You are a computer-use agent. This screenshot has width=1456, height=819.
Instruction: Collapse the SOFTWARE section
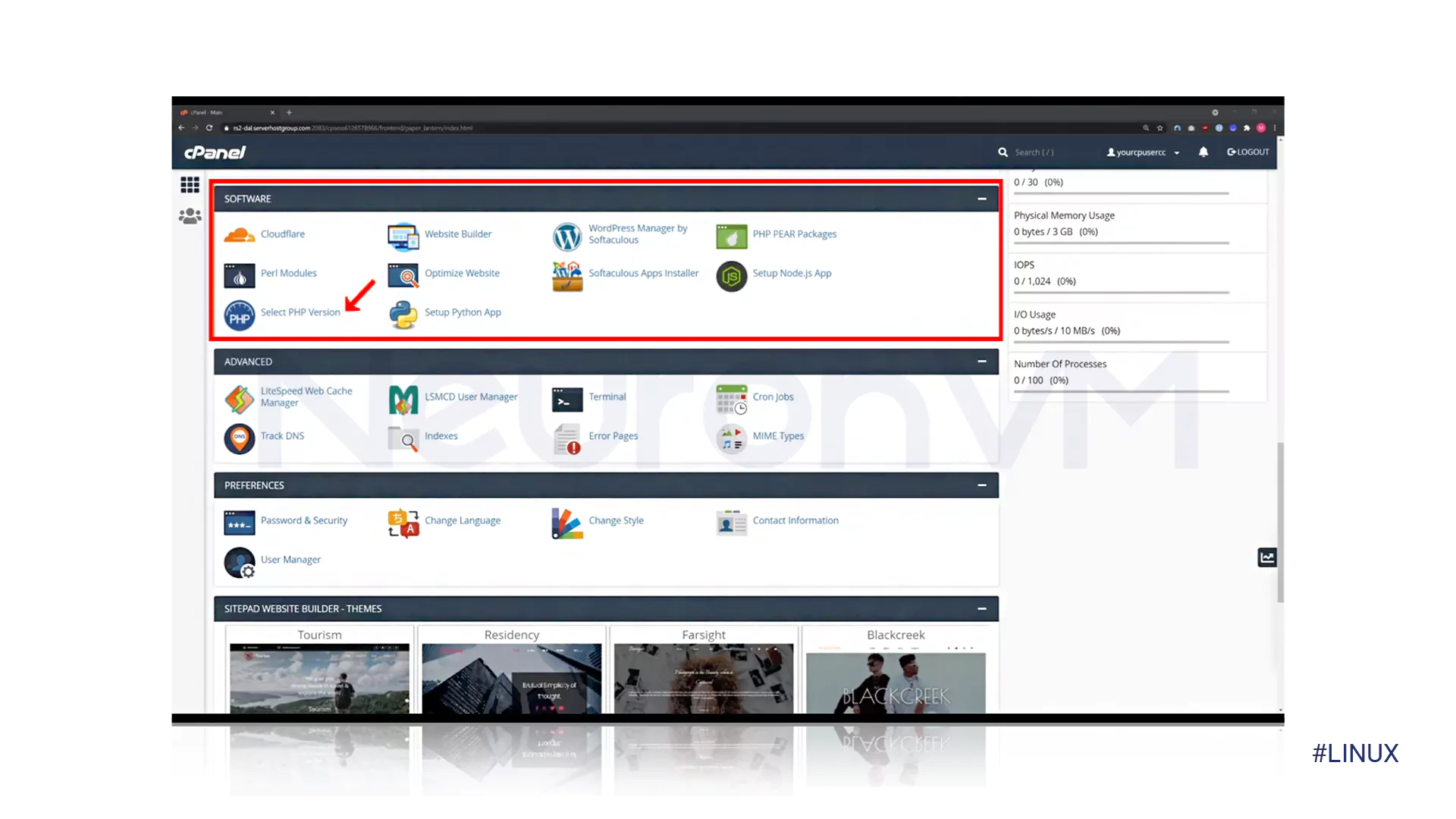click(x=982, y=198)
